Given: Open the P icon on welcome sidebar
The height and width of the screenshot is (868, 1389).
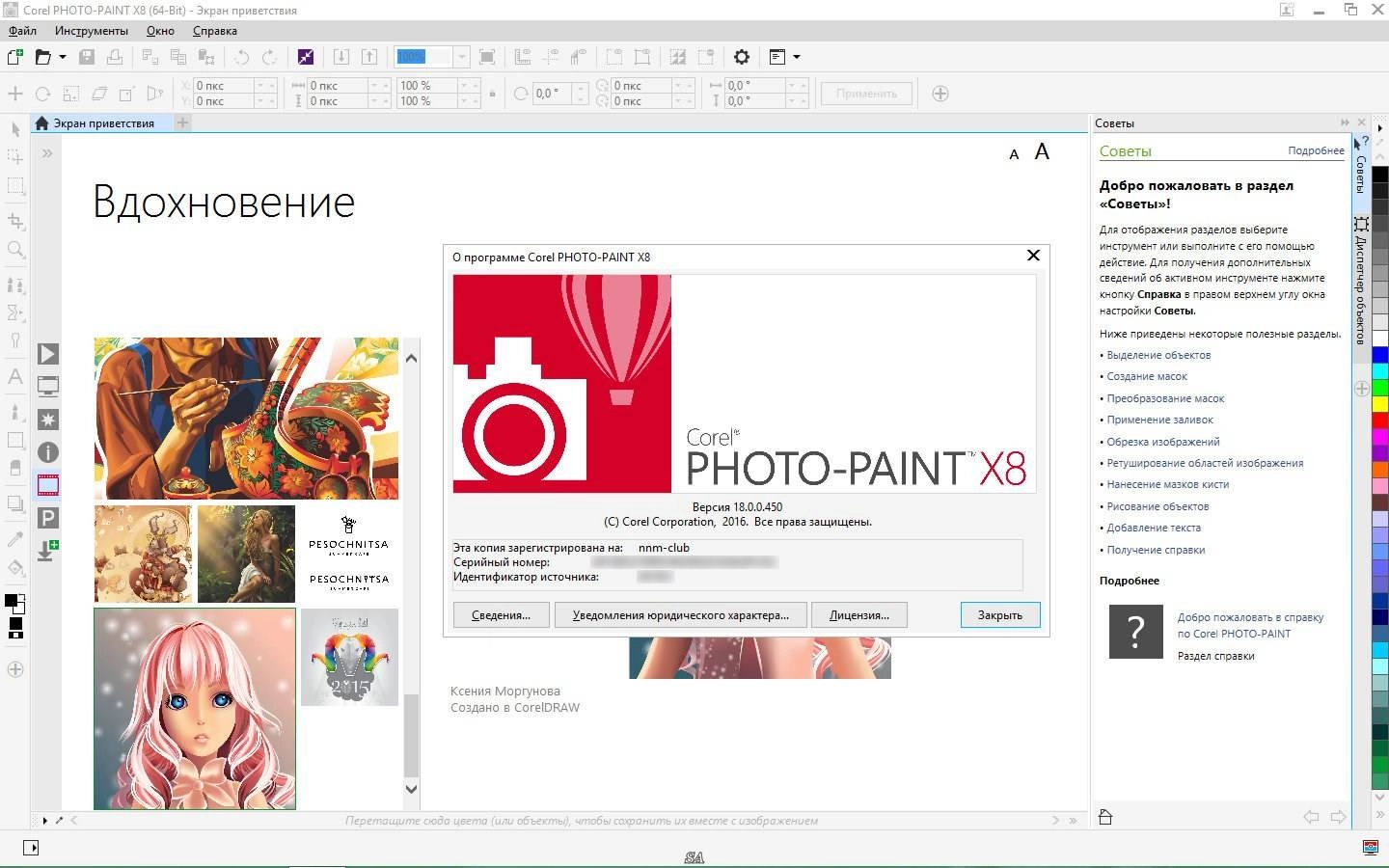Looking at the screenshot, I should pos(48,518).
